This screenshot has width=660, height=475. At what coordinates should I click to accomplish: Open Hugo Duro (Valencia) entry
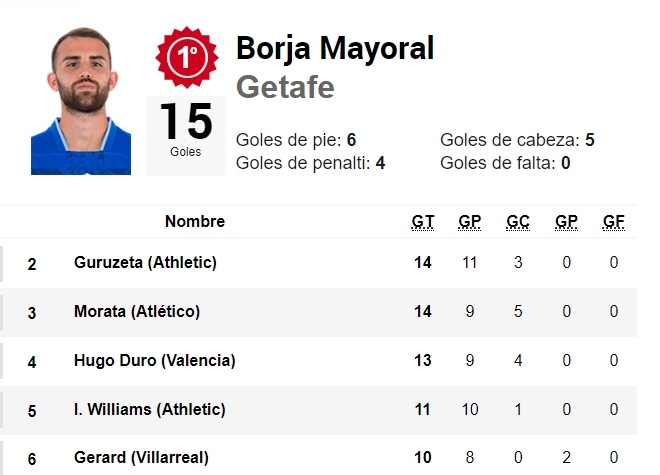[155, 361]
